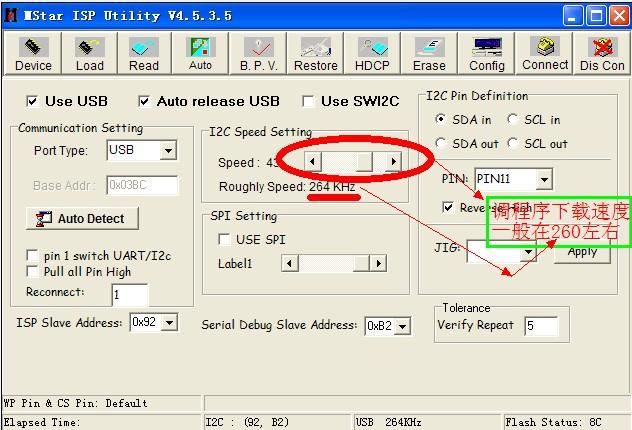Minimize the MStar ISP Utility window

tap(573, 15)
